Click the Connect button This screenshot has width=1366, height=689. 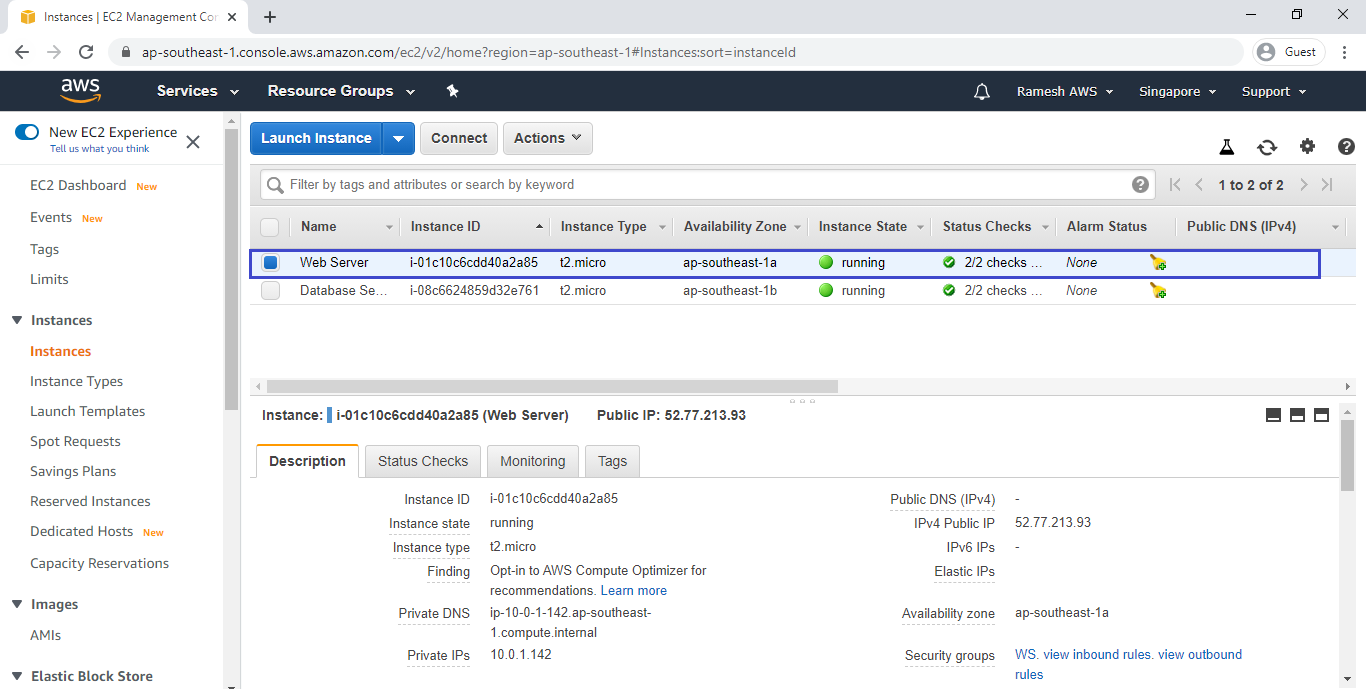click(459, 138)
